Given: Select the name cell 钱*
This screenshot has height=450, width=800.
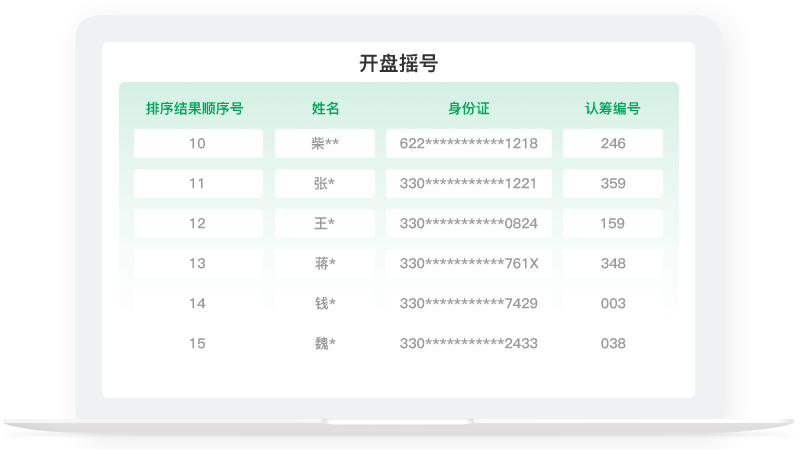Looking at the screenshot, I should point(325,303).
